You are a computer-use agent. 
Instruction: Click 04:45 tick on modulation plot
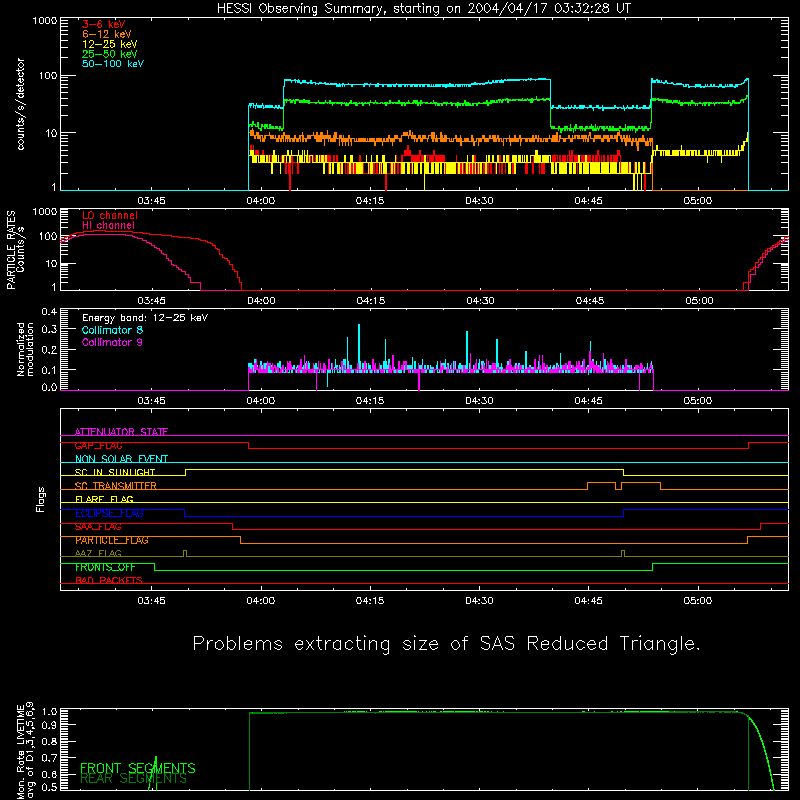pyautogui.click(x=589, y=401)
